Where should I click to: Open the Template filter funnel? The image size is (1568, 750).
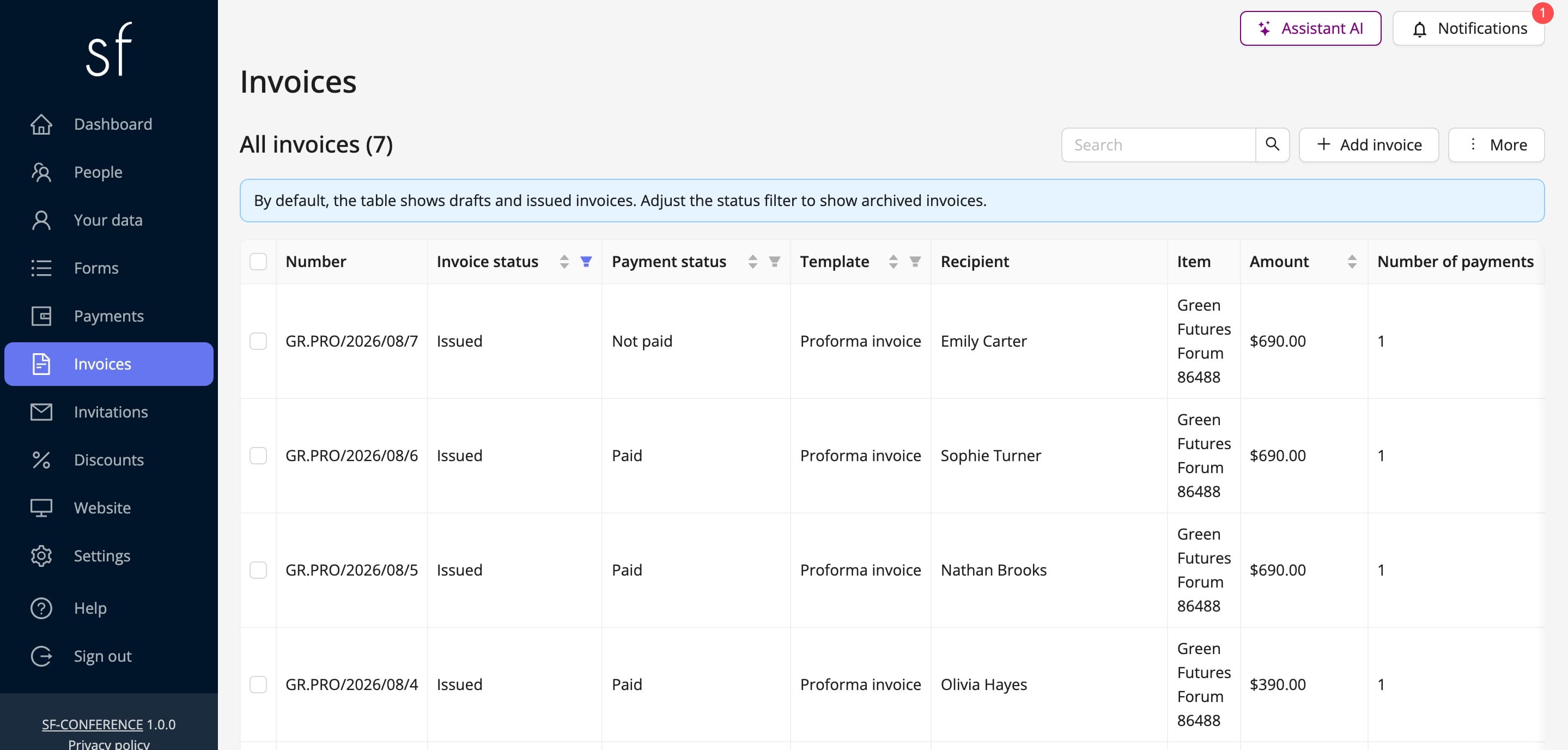click(x=915, y=261)
